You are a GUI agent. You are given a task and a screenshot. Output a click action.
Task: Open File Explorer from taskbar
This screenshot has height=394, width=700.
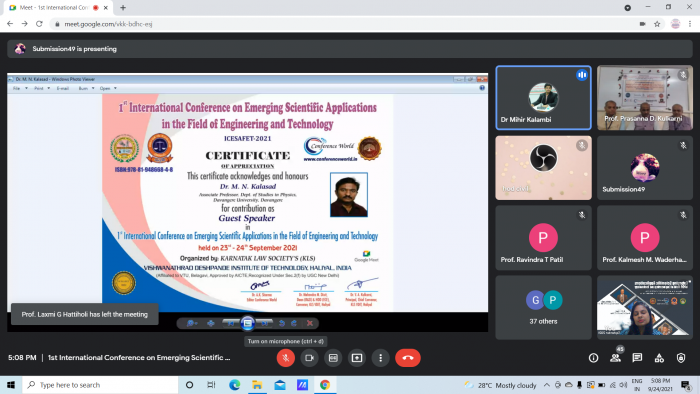pos(257,385)
